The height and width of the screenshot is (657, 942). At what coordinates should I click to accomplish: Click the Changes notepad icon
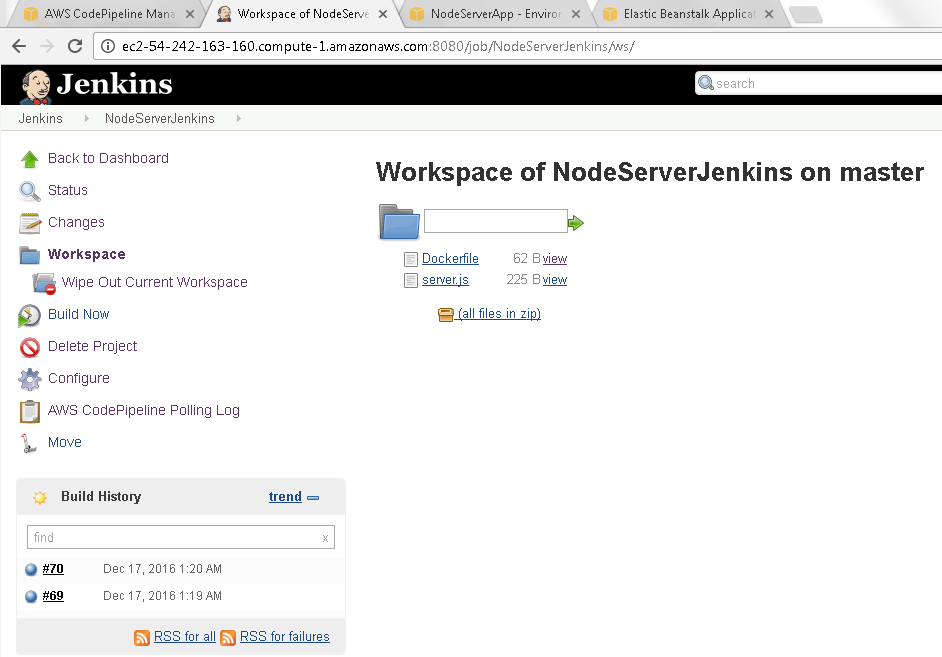point(29,223)
